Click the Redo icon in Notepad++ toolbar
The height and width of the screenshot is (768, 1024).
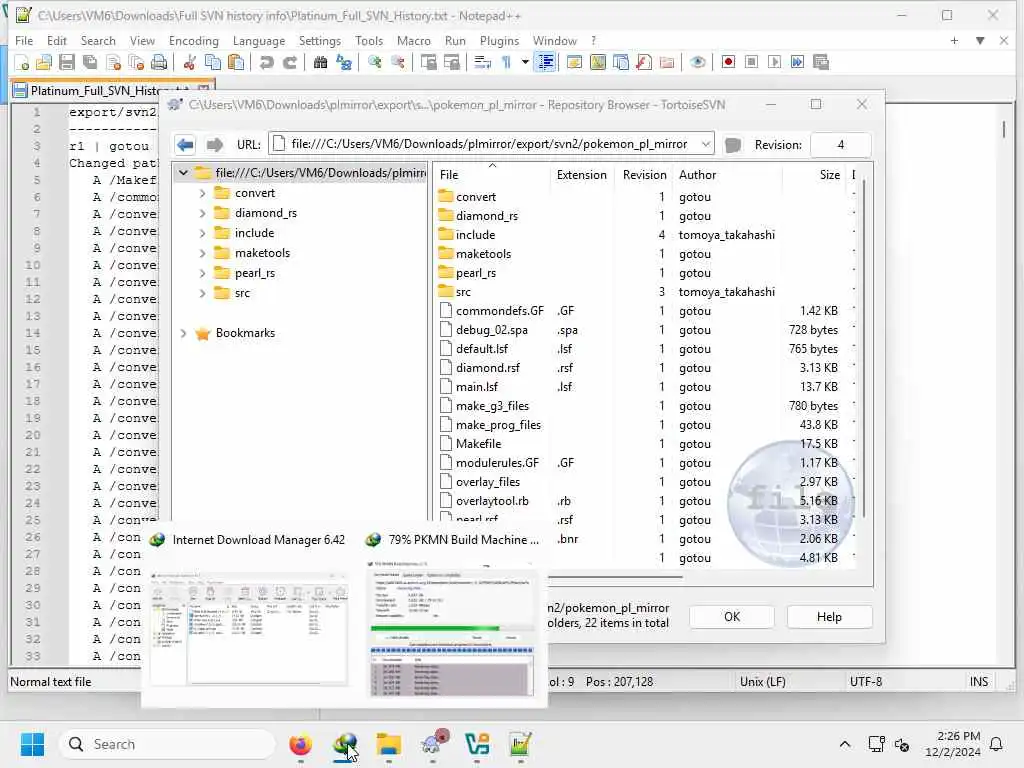pyautogui.click(x=290, y=62)
